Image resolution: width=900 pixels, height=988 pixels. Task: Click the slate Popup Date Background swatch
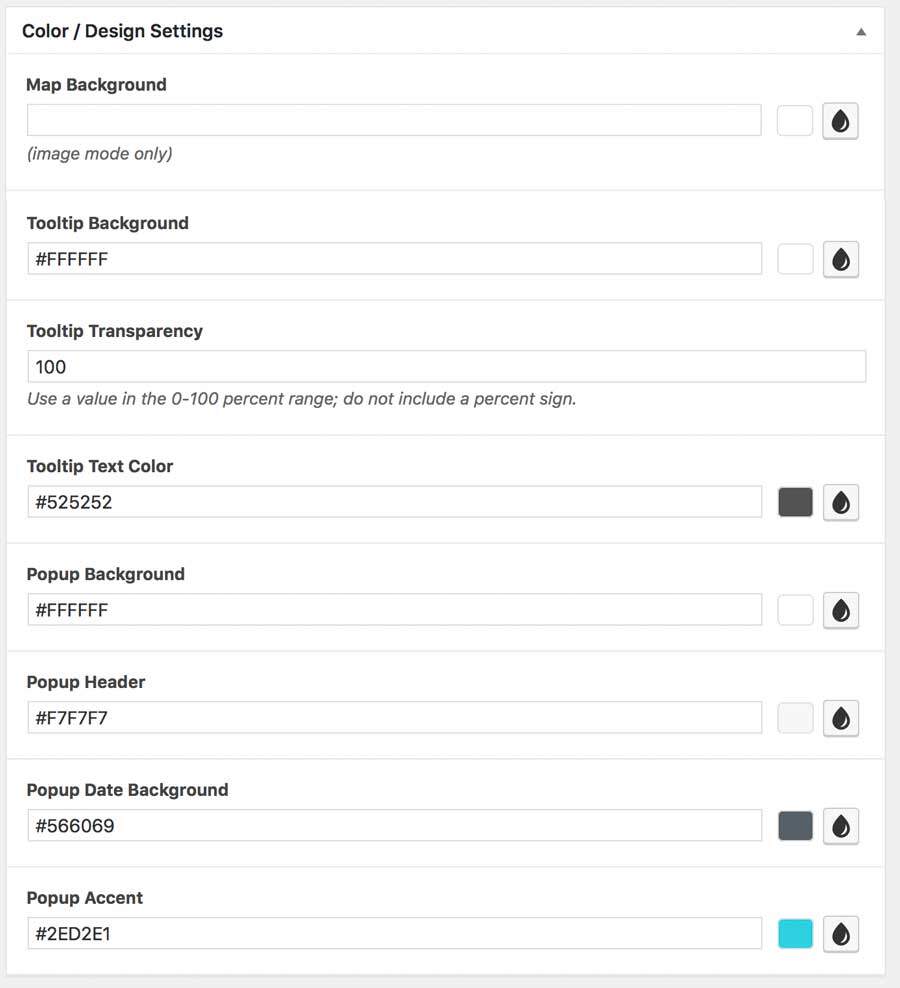pyautogui.click(x=795, y=826)
